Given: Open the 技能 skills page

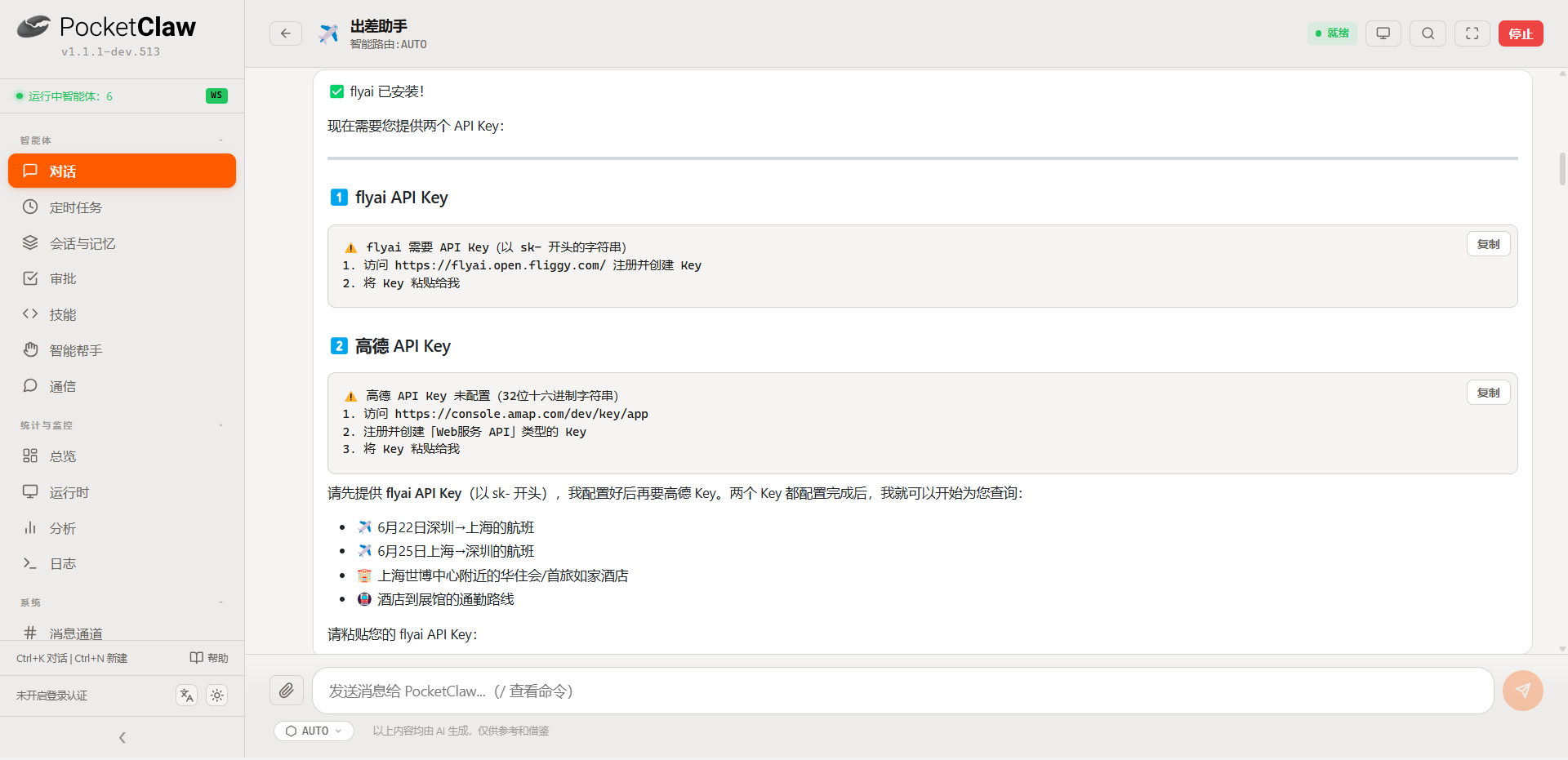Looking at the screenshot, I should pos(122,314).
